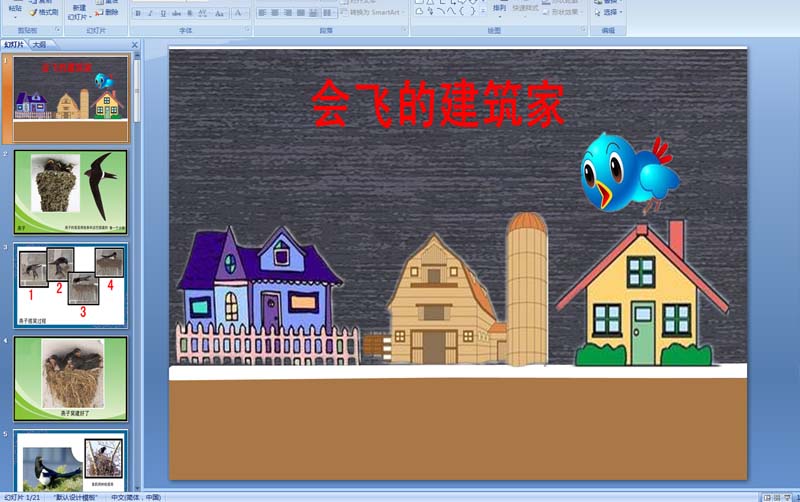The width and height of the screenshot is (800, 502).
Task: Select slide 4 thumbnail with bird nest
Action: (70, 379)
